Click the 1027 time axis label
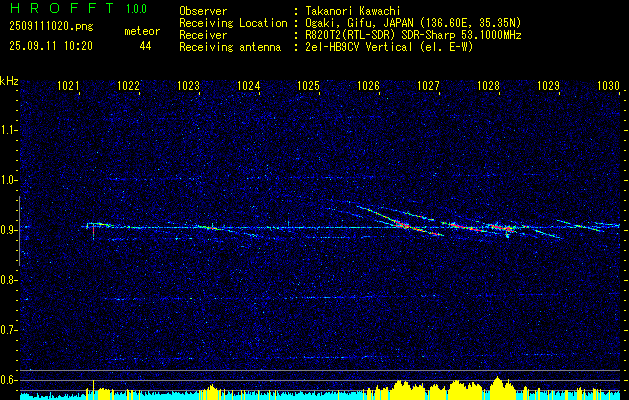This screenshot has width=629, height=400. click(428, 85)
